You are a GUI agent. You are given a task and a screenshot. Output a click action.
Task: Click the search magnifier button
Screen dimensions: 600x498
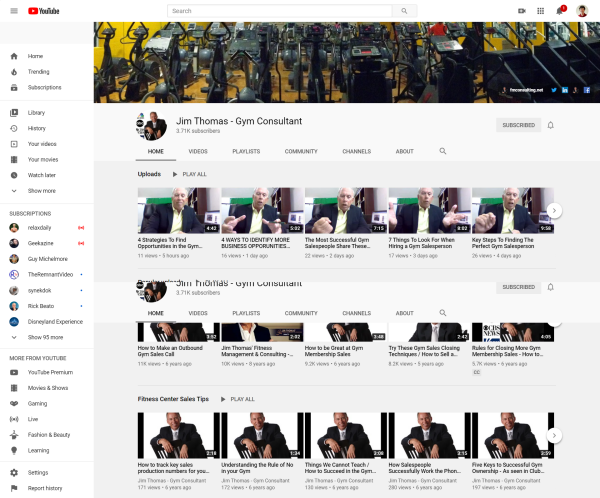[404, 11]
